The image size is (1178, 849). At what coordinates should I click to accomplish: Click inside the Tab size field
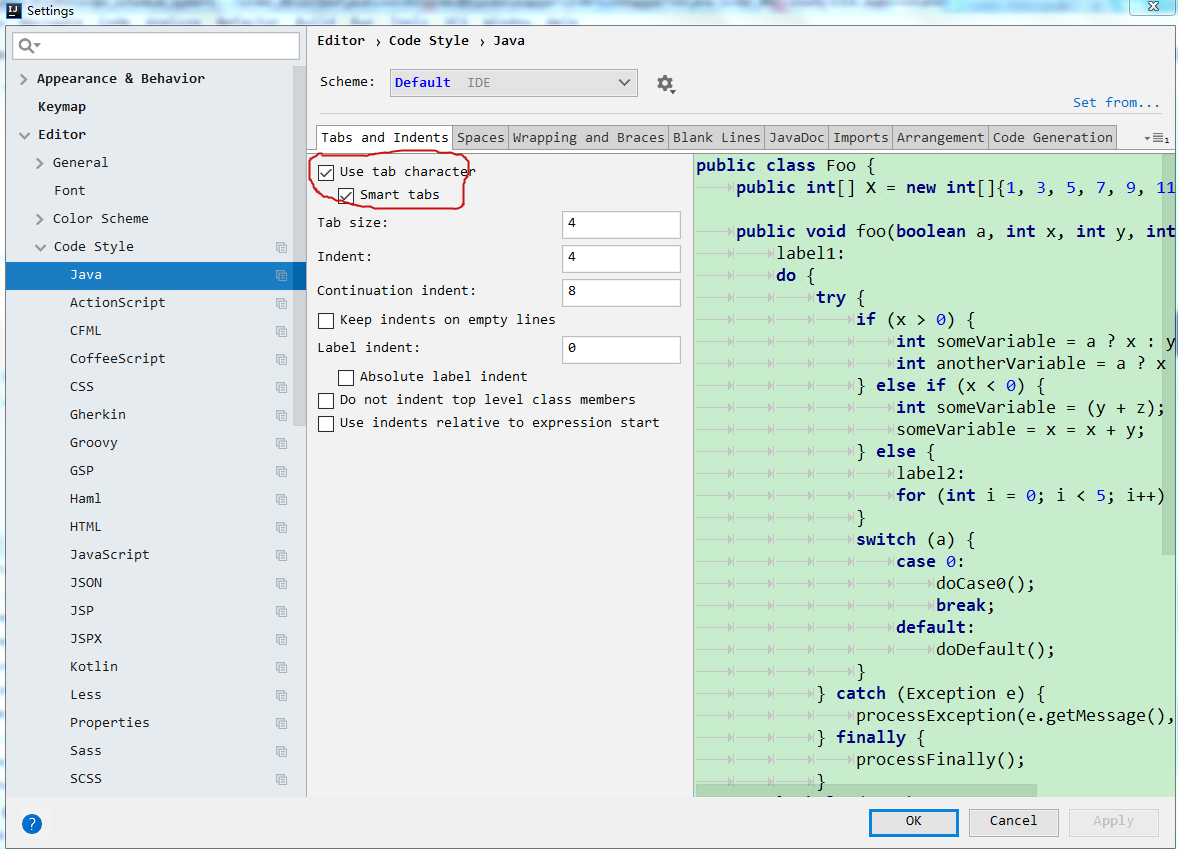coord(620,224)
